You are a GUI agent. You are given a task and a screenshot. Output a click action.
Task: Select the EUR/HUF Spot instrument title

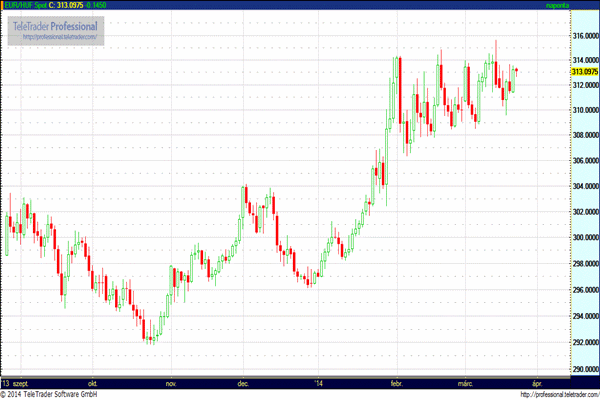pos(25,5)
